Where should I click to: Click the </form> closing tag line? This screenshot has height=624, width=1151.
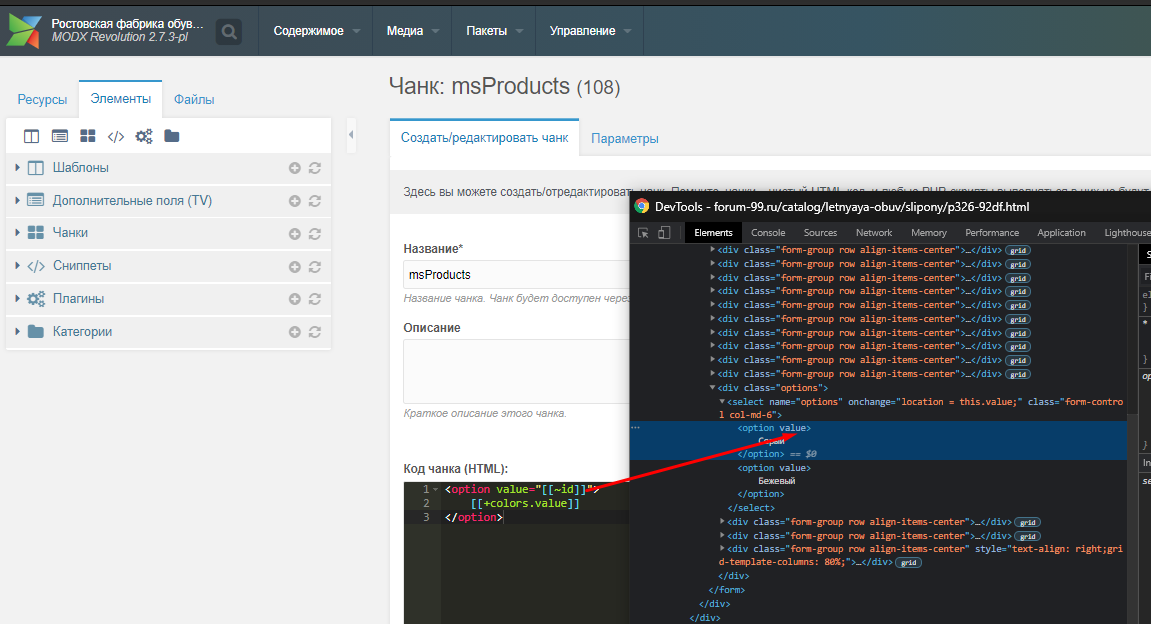727,589
